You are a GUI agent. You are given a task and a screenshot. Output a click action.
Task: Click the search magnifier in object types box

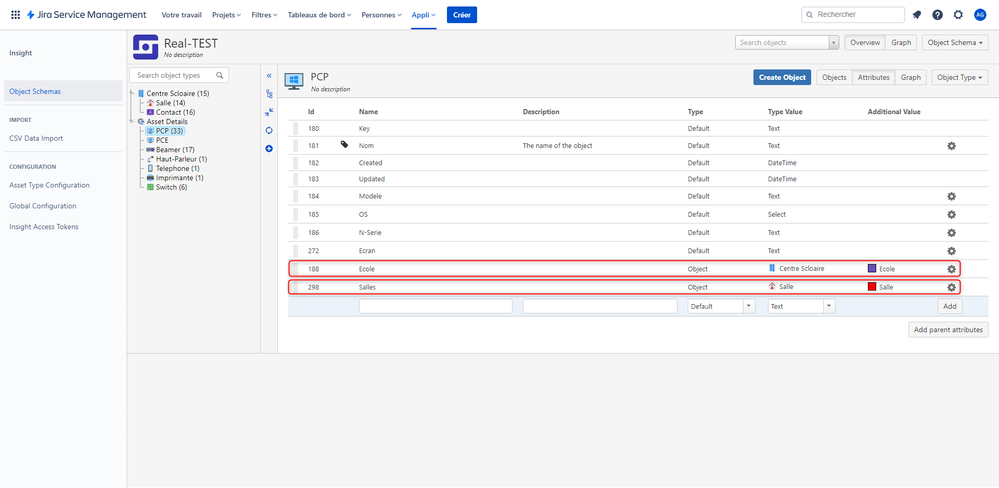coord(220,75)
